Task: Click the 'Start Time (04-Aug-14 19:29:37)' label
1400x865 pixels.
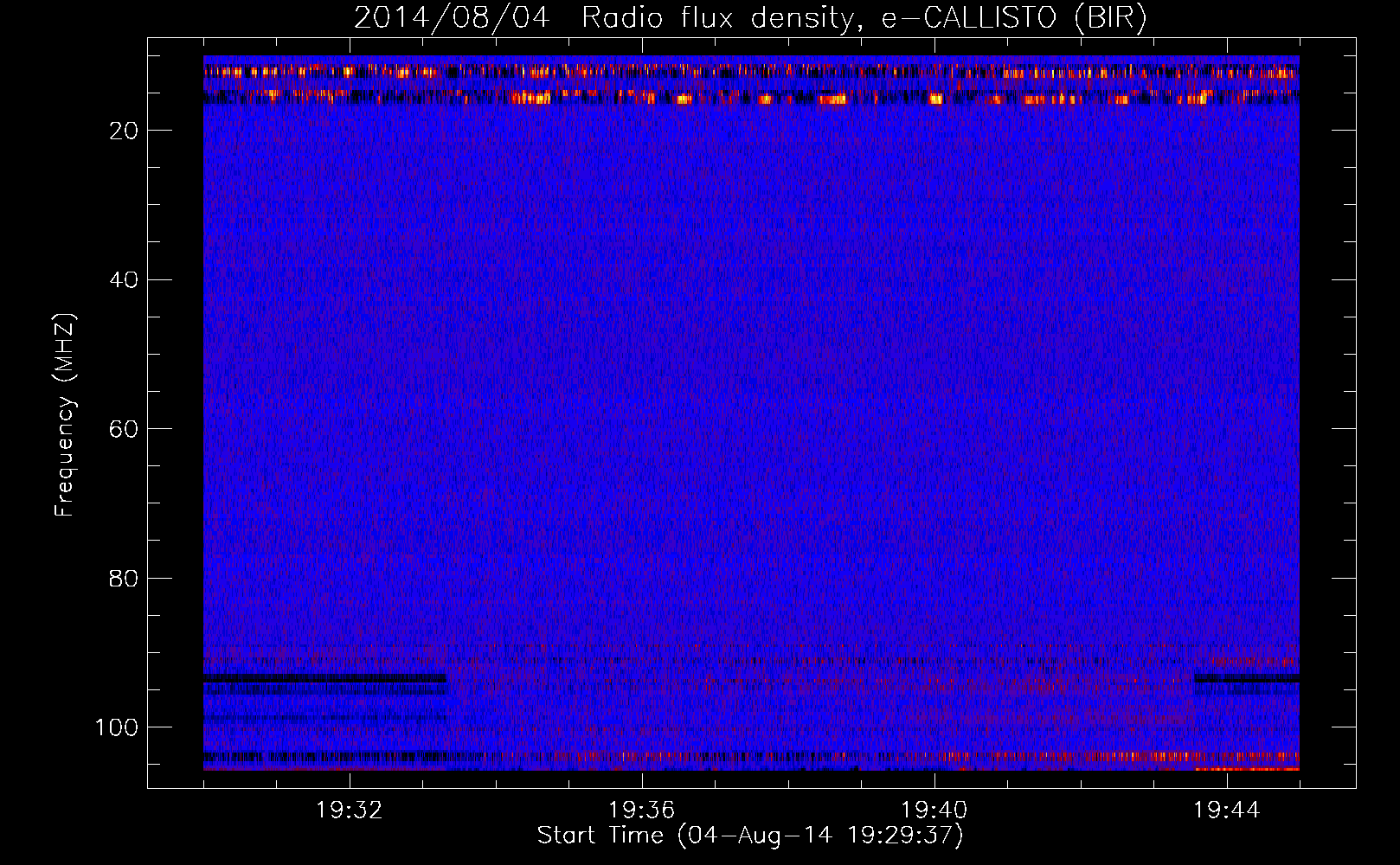Action: click(x=750, y=836)
